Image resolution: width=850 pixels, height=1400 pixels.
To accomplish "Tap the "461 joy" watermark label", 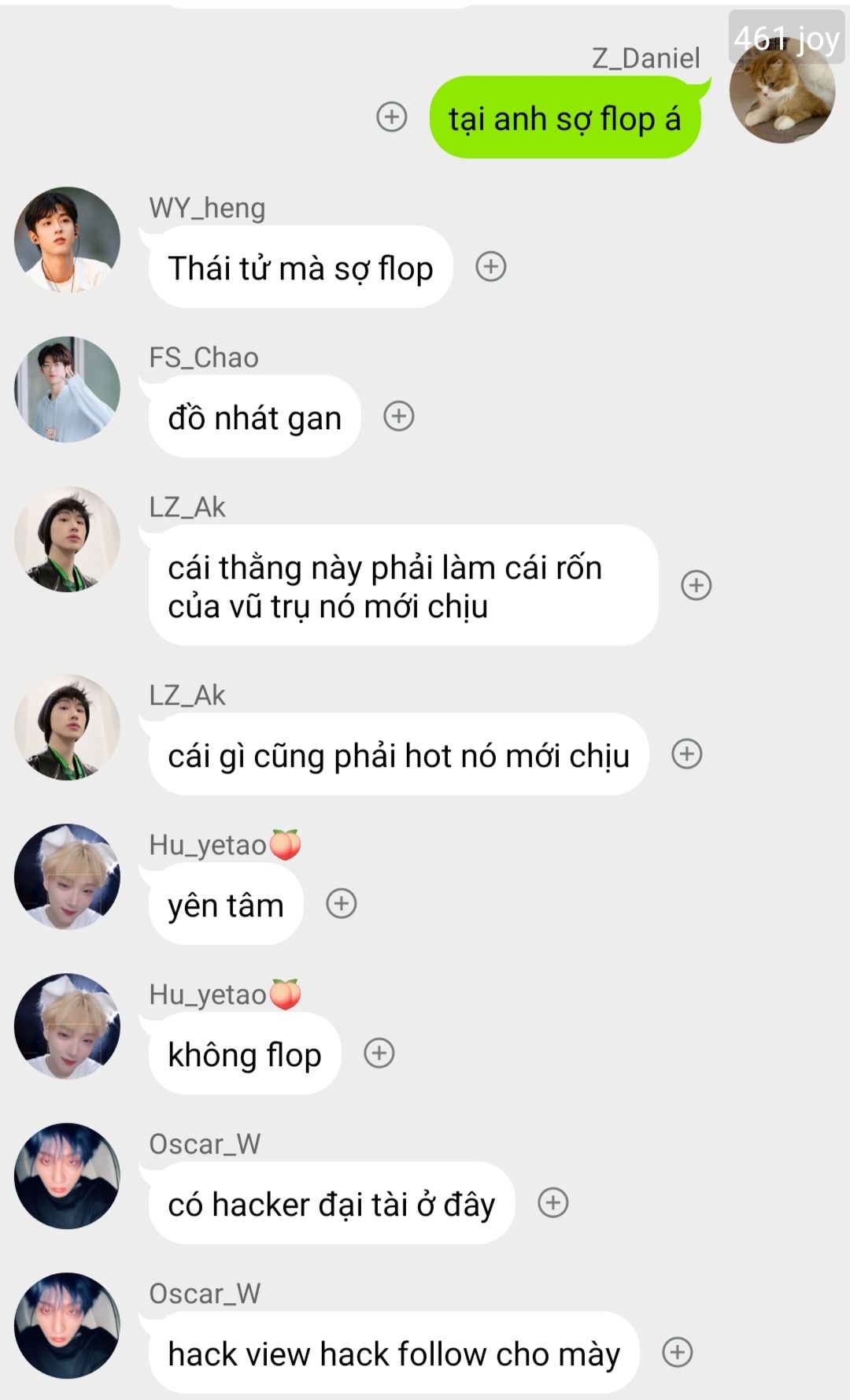I will [x=786, y=37].
